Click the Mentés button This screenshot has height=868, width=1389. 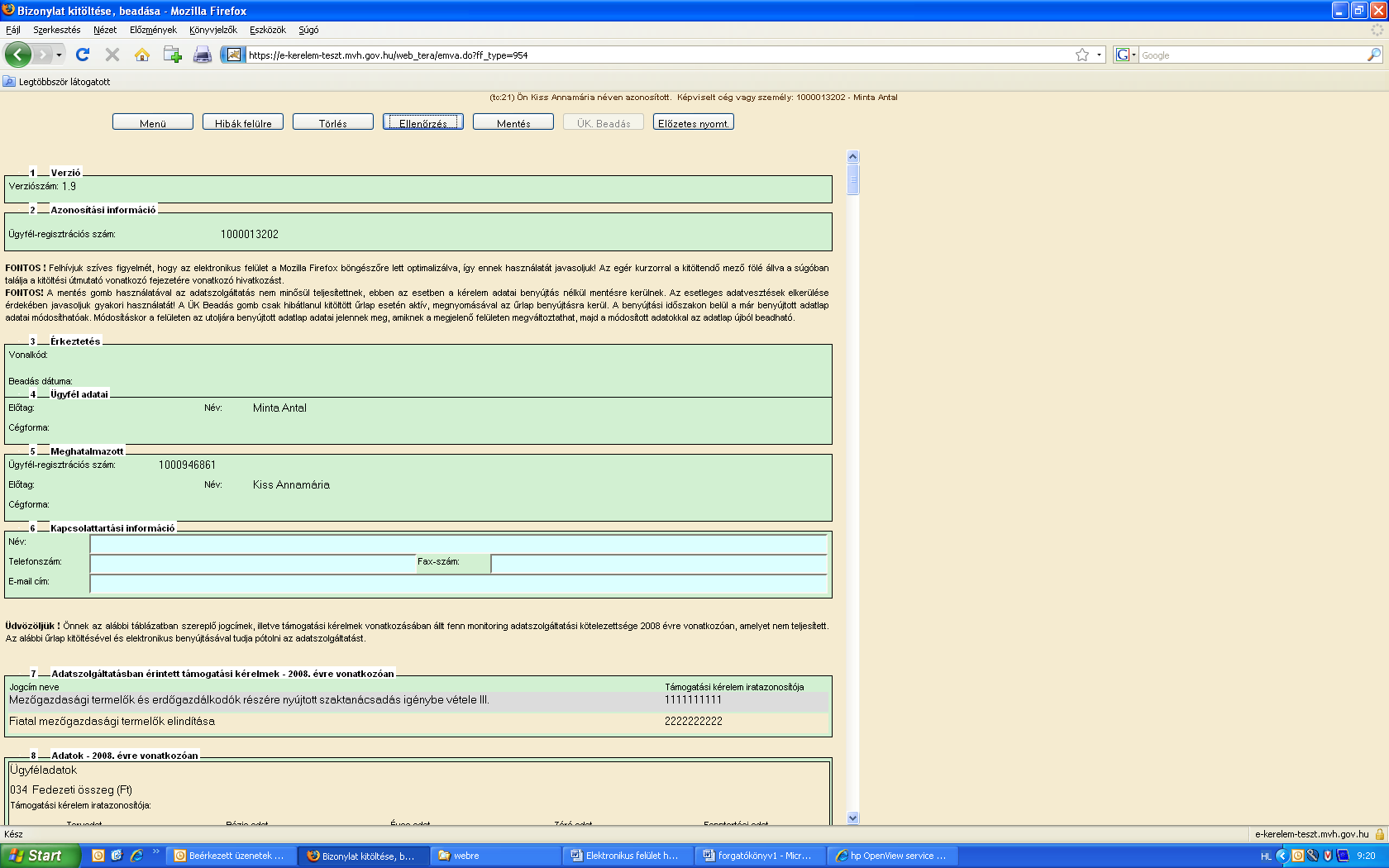pyautogui.click(x=513, y=122)
